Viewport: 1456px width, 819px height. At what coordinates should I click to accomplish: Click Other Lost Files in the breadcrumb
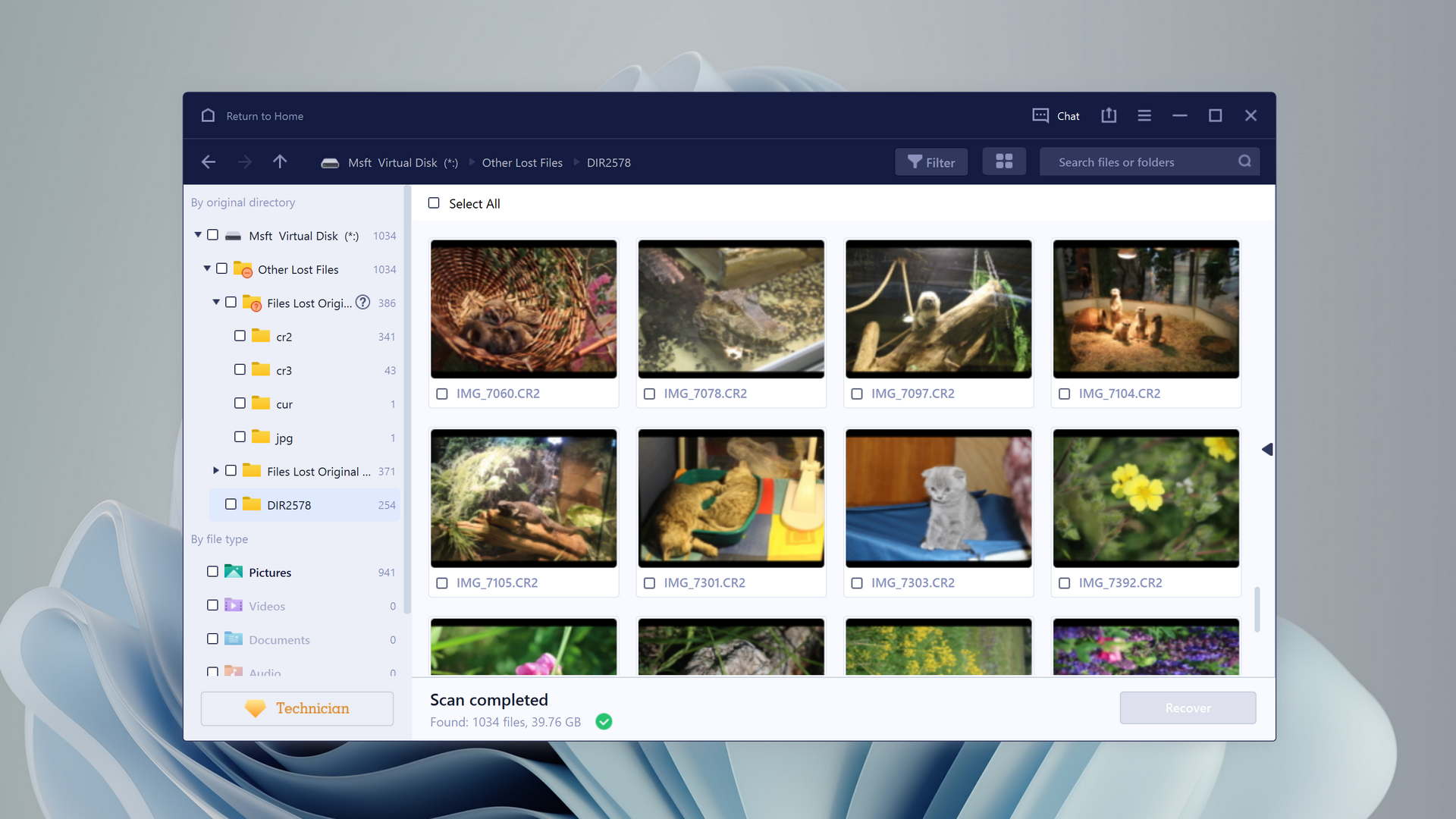tap(522, 162)
